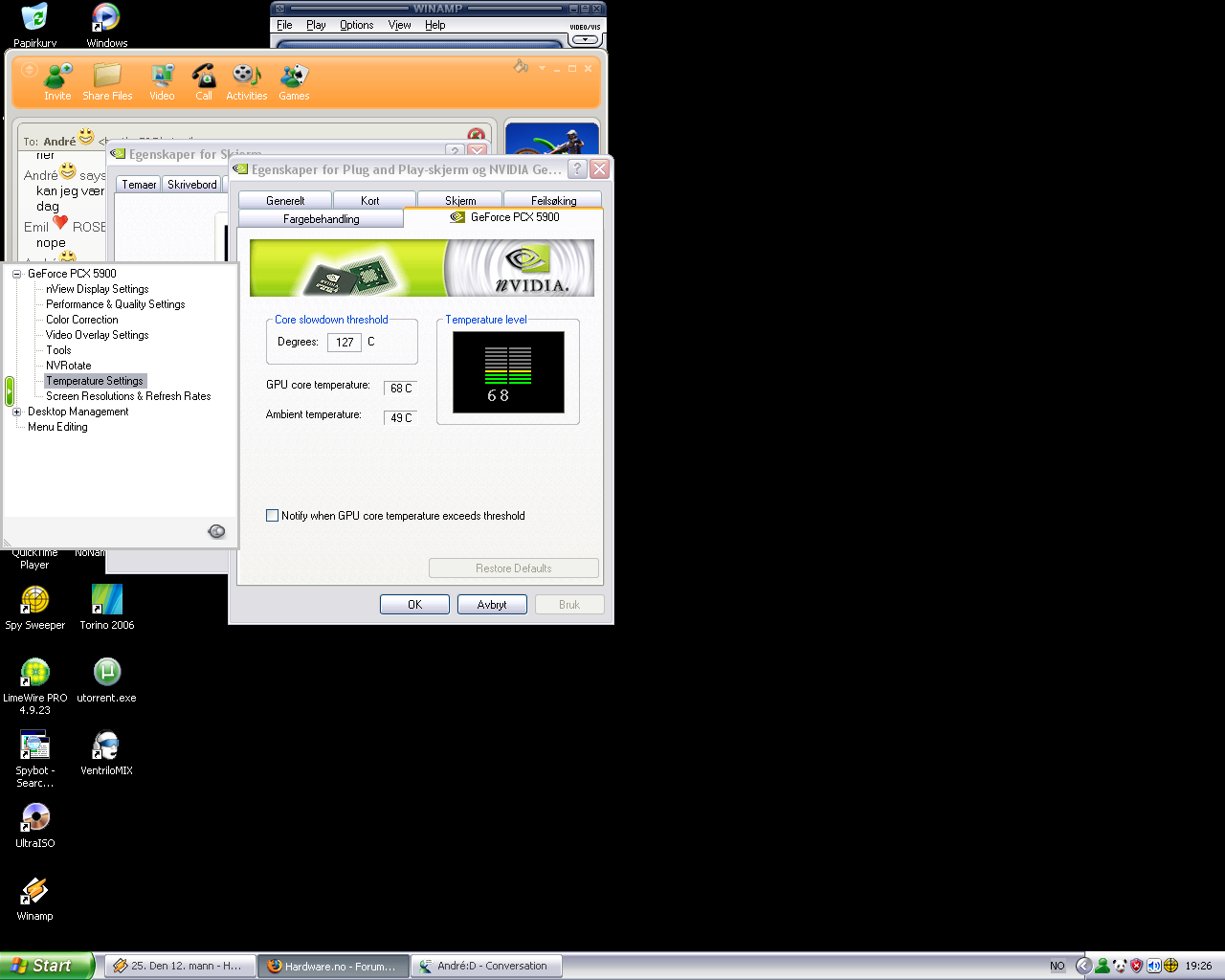
Task: Select Menu Editing in the tree
Action: (57, 427)
